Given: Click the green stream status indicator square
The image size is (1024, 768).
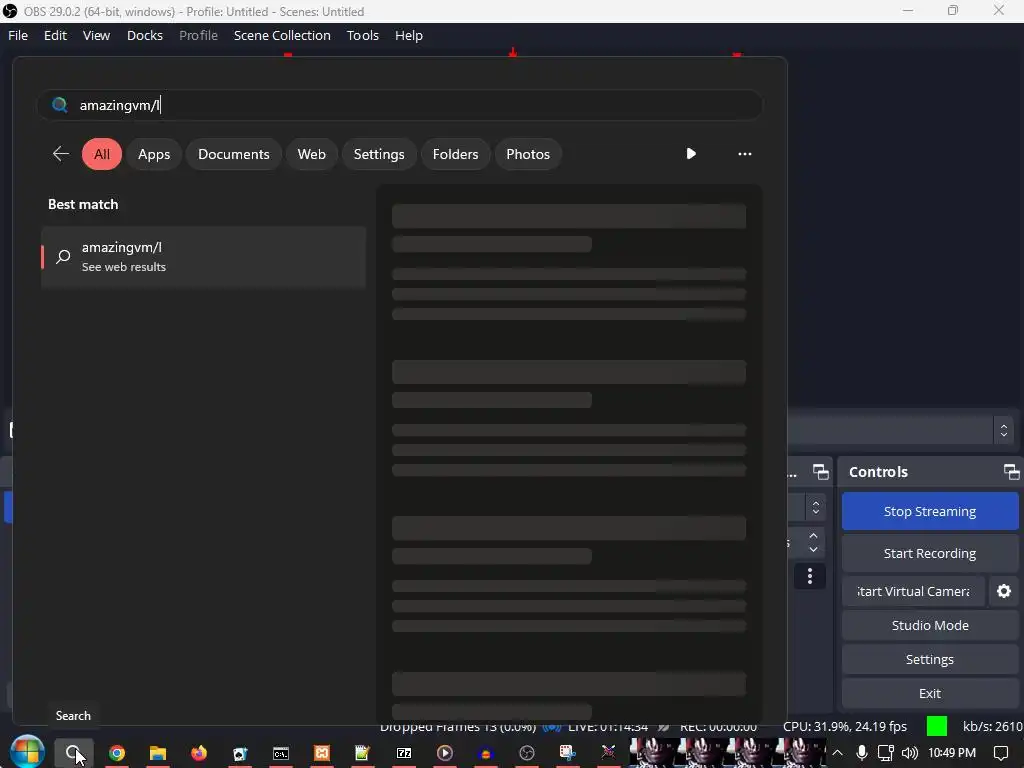Looking at the screenshot, I should click(936, 726).
